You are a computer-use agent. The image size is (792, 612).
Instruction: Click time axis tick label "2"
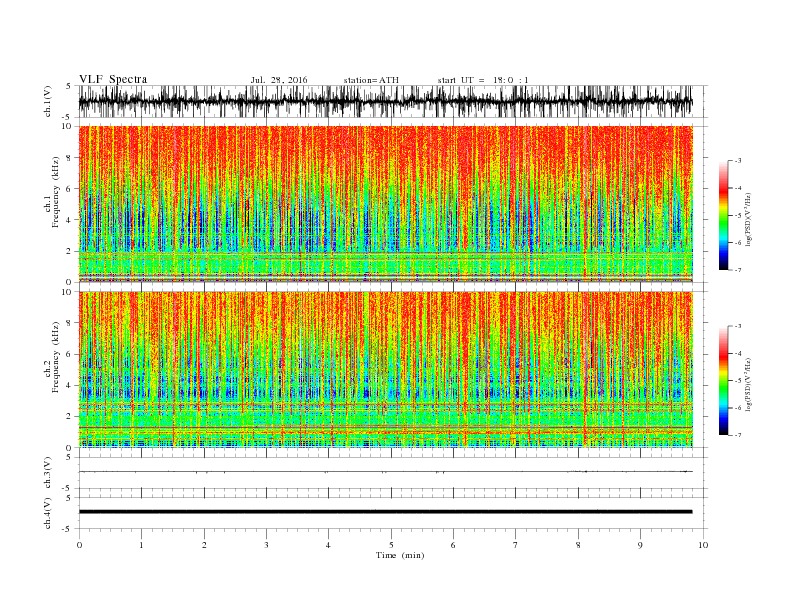point(204,545)
